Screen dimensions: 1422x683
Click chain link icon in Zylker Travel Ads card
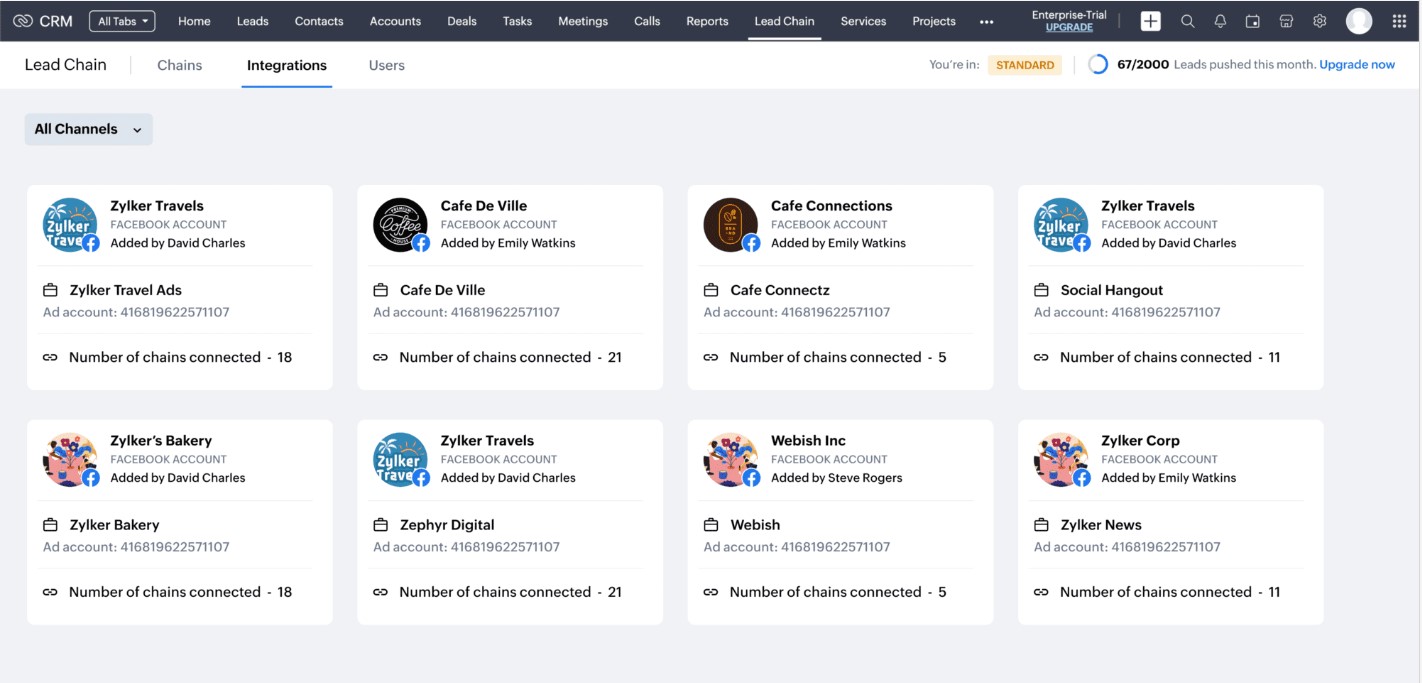coord(50,357)
